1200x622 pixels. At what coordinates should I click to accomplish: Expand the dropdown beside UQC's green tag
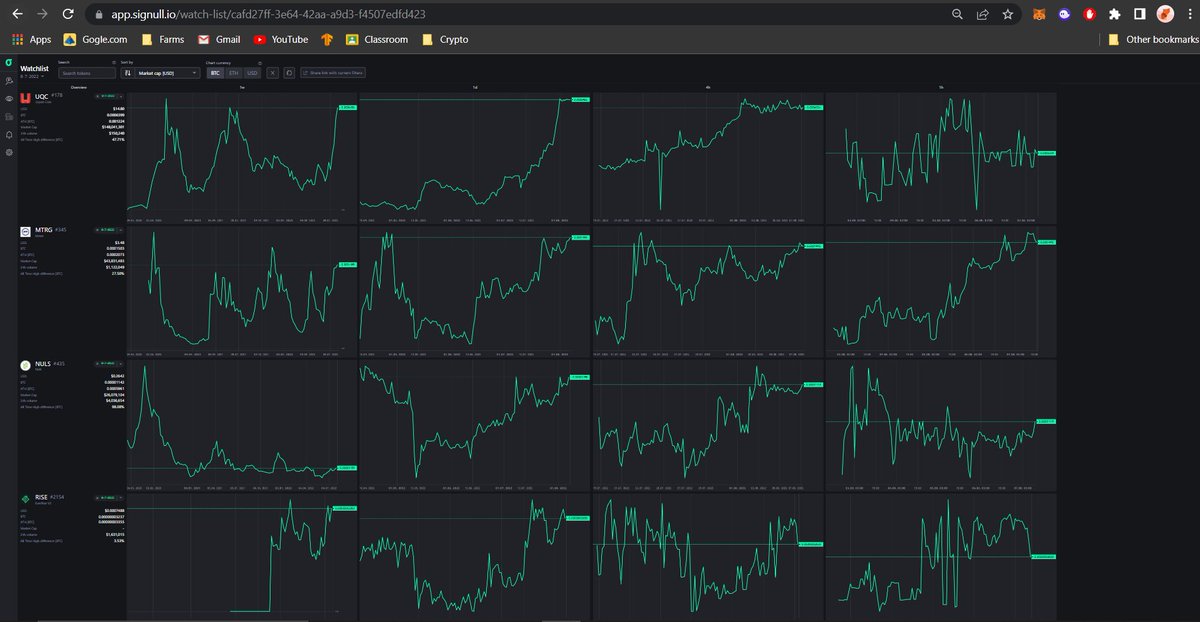[120, 96]
